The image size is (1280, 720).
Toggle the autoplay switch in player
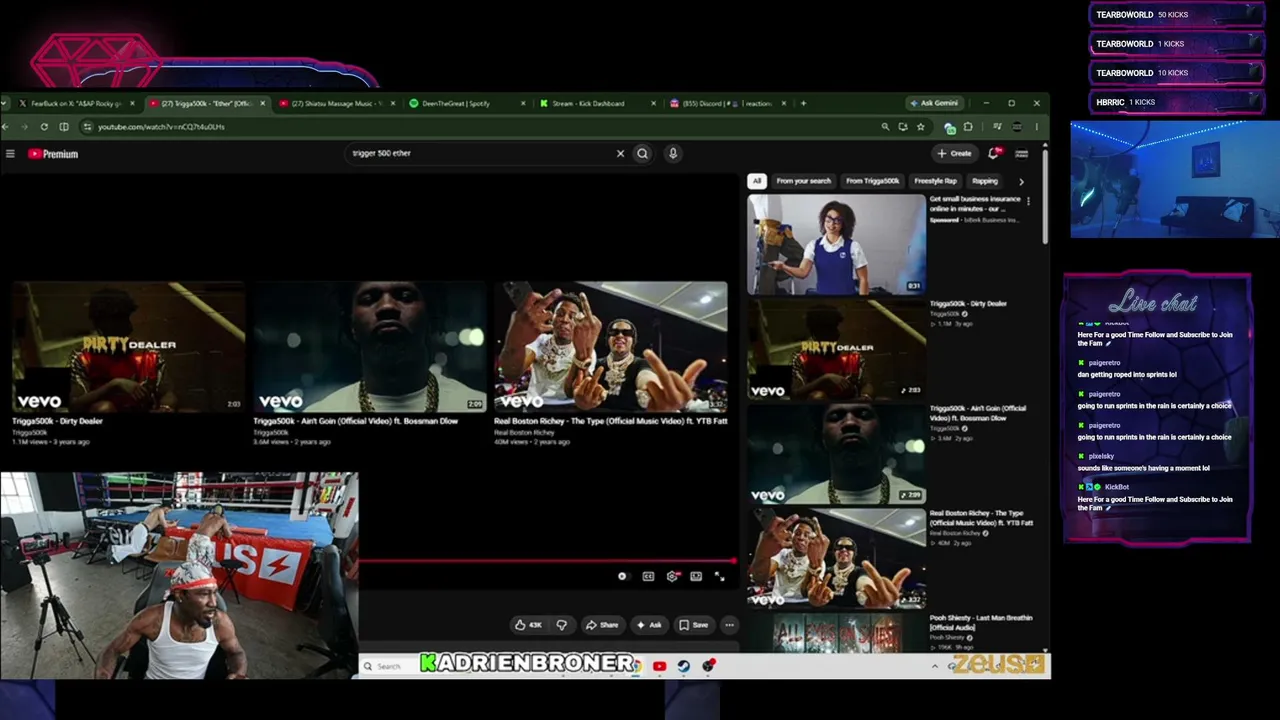click(622, 577)
